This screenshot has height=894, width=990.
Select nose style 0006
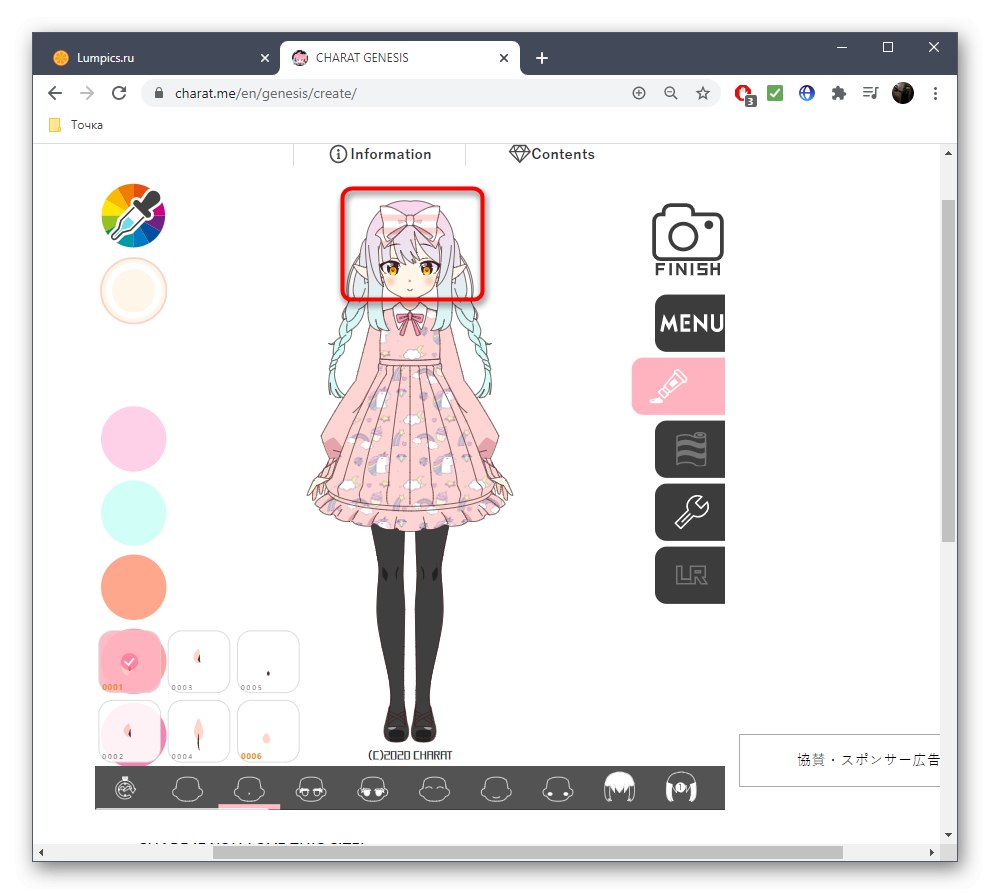(x=268, y=731)
